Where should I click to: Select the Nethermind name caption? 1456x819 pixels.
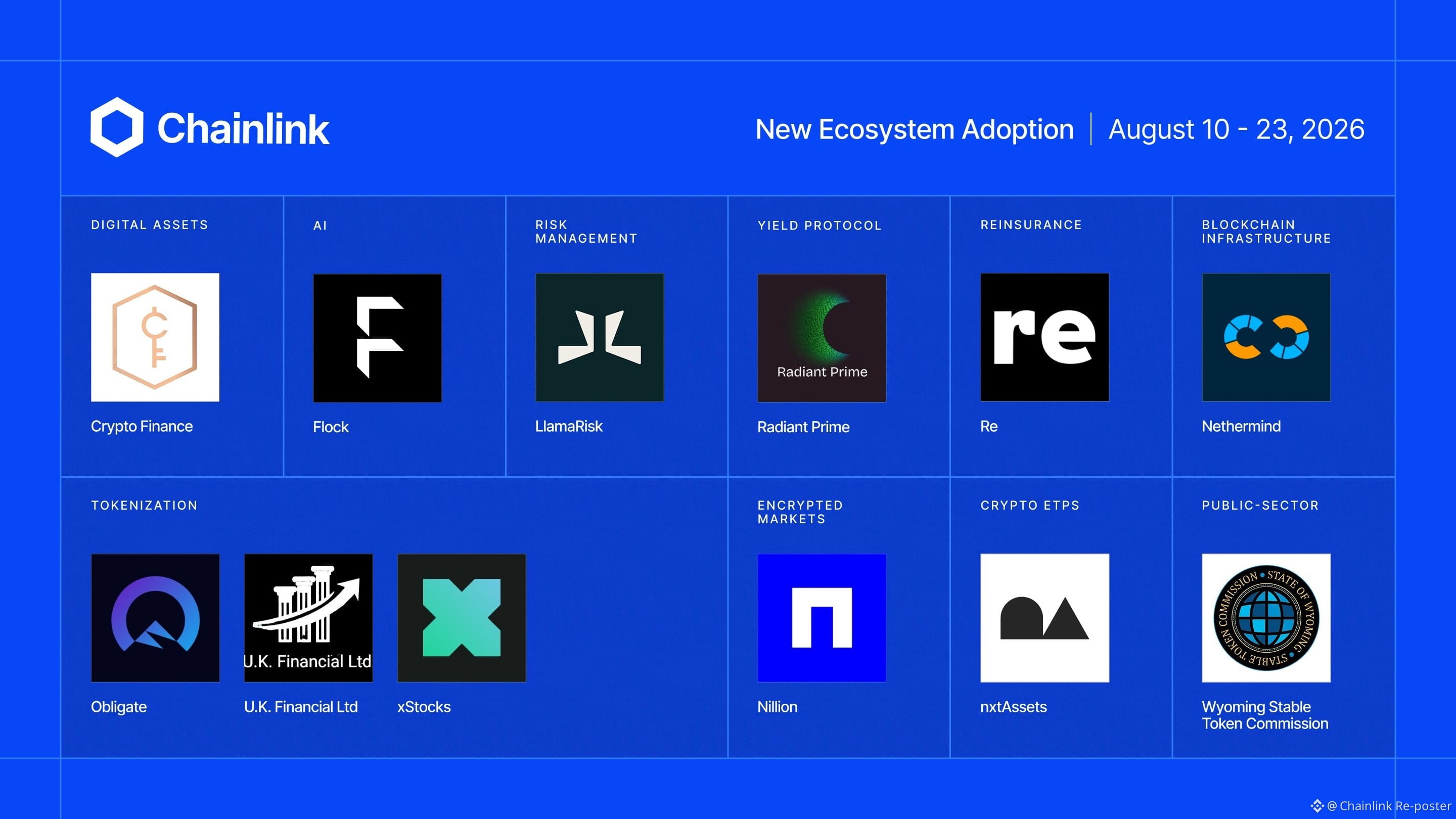(x=1241, y=427)
